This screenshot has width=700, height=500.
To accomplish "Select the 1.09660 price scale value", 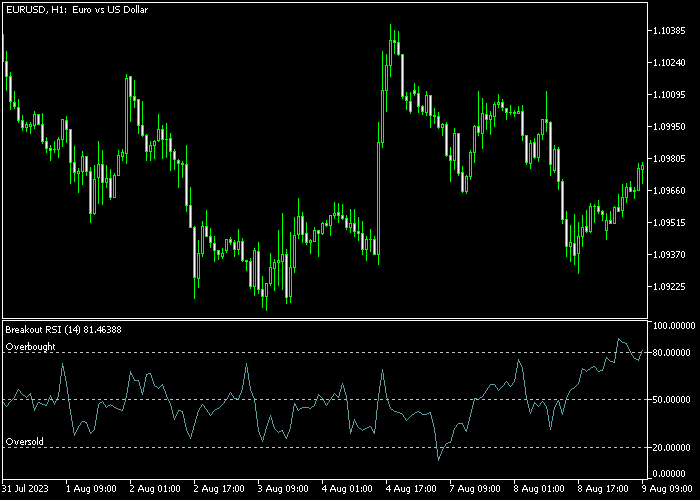I will [669, 191].
